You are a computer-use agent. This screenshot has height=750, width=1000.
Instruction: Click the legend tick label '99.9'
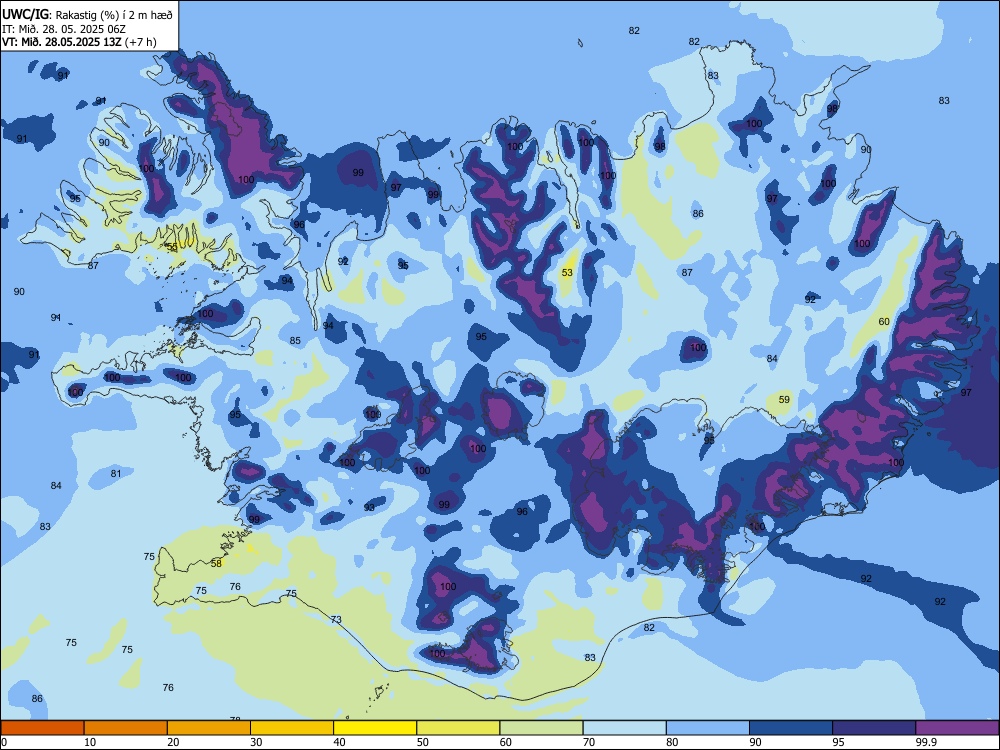[926, 742]
